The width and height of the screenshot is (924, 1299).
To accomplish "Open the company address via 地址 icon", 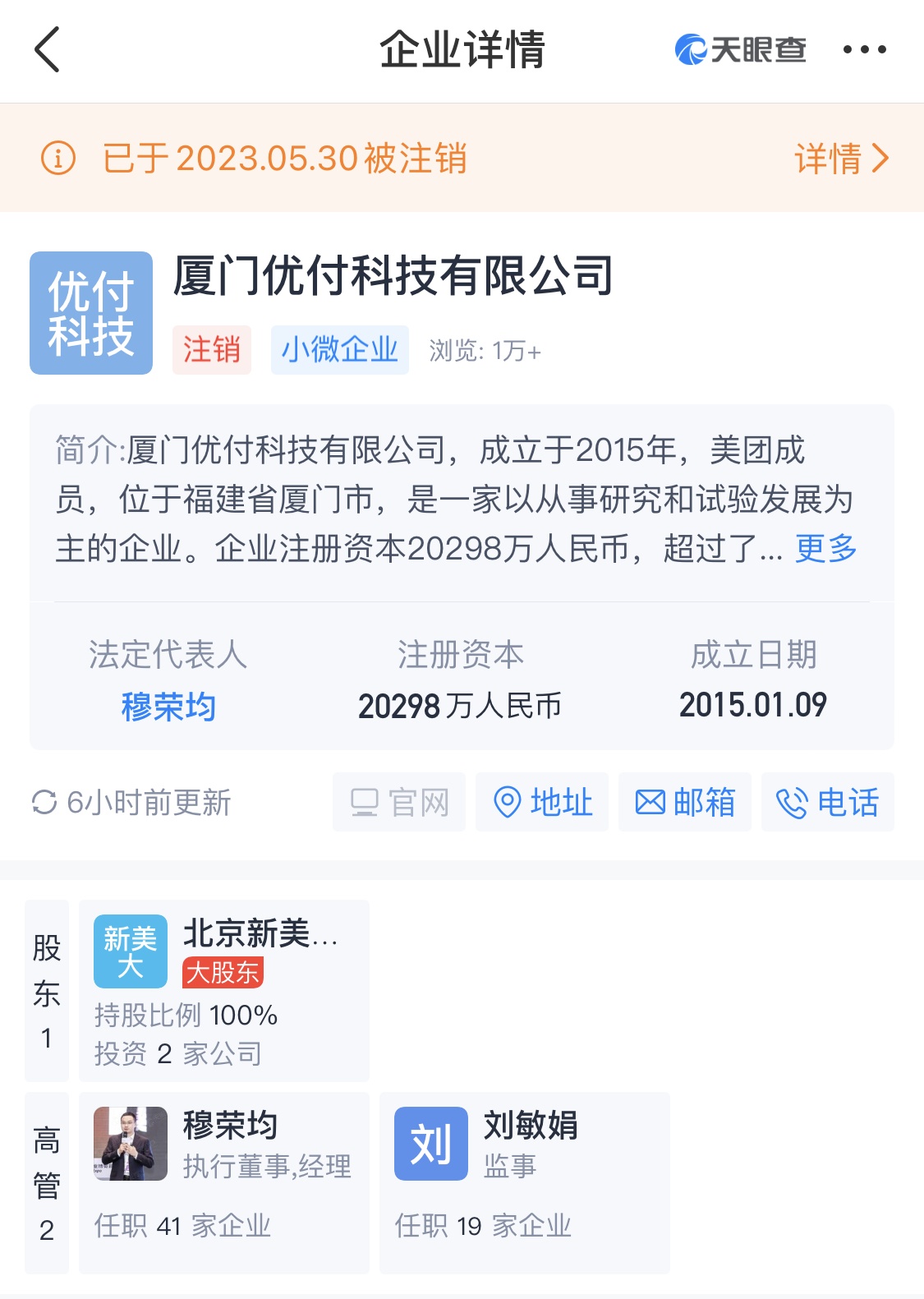I will pyautogui.click(x=542, y=802).
